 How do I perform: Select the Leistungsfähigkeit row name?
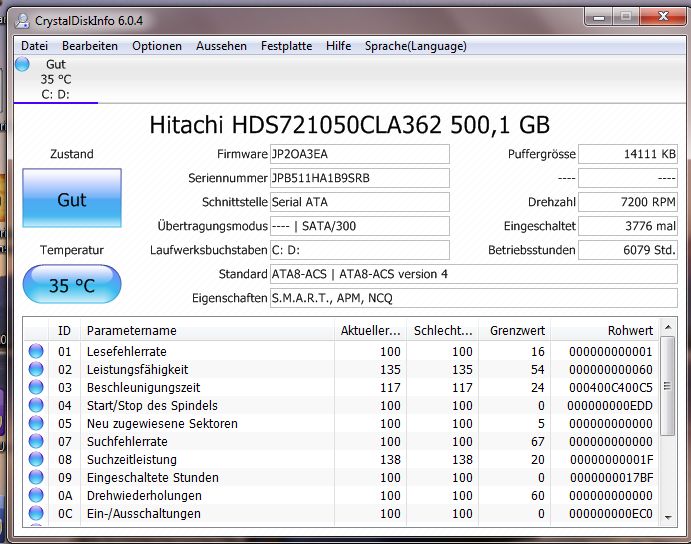coord(137,369)
